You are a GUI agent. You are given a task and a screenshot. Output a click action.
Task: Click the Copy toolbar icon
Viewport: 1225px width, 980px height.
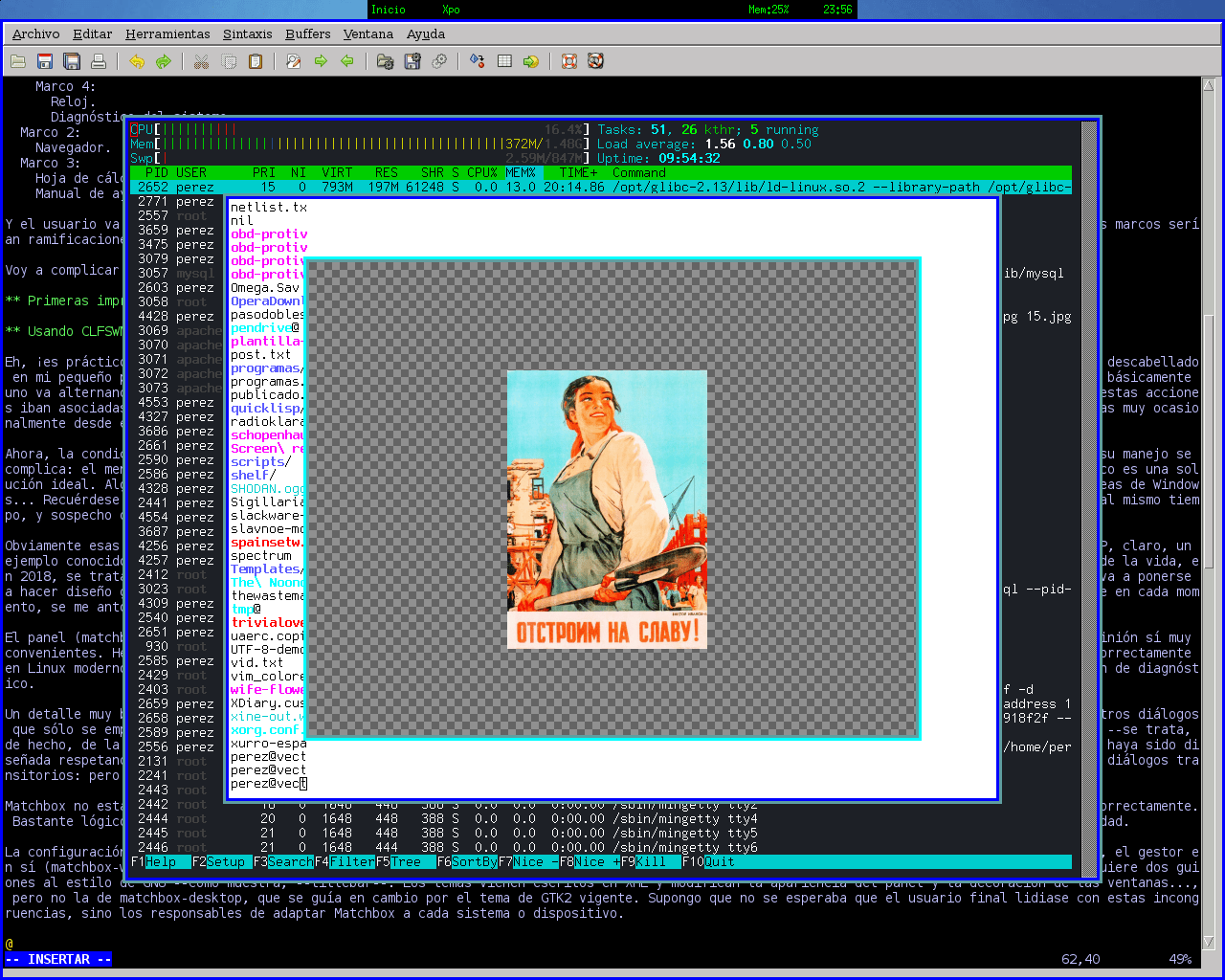click(229, 61)
